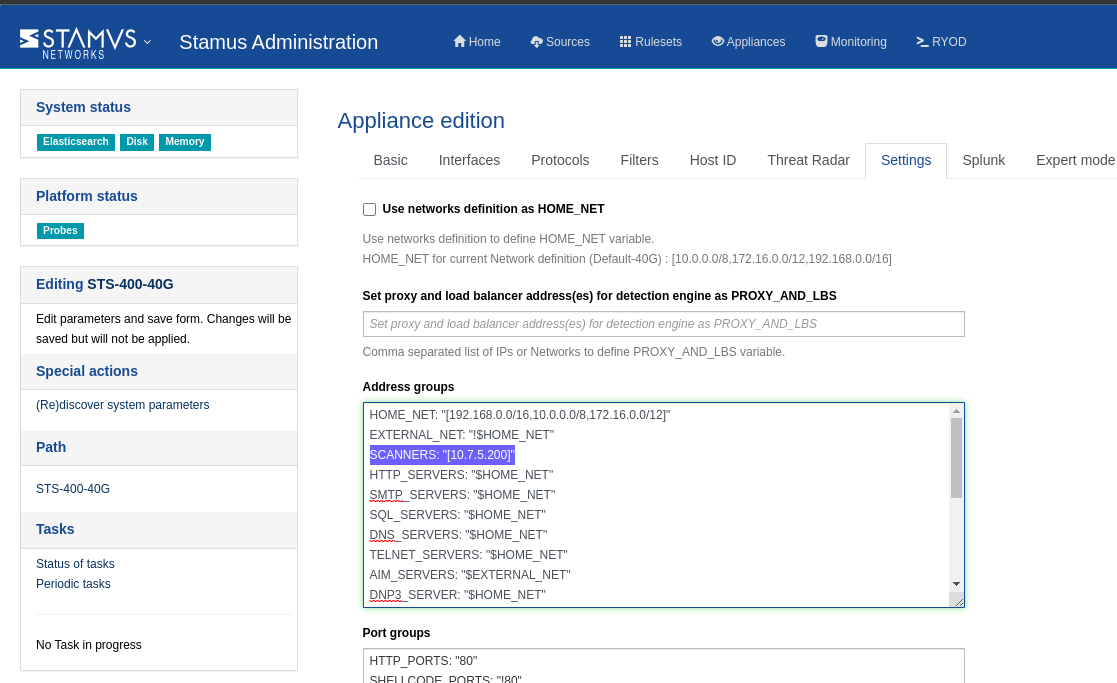
Task: Click the HOME_NET line in Address groups
Action: coord(519,415)
